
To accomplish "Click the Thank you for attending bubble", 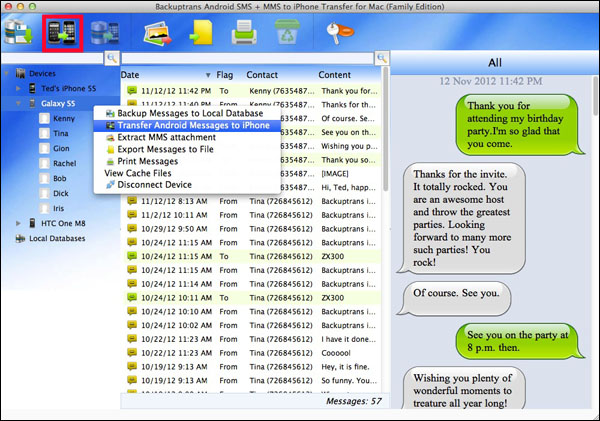I will pyautogui.click(x=518, y=125).
